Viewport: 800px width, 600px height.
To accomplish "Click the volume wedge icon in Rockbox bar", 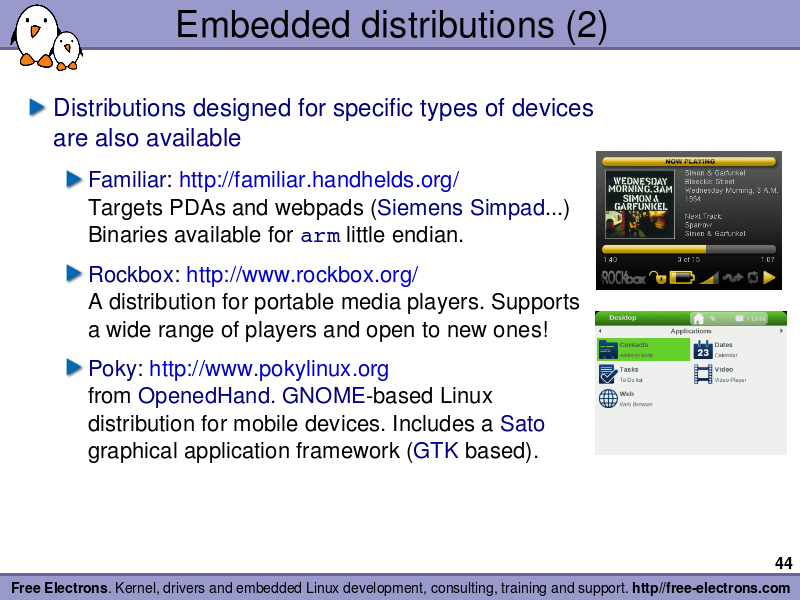I will pos(709,278).
